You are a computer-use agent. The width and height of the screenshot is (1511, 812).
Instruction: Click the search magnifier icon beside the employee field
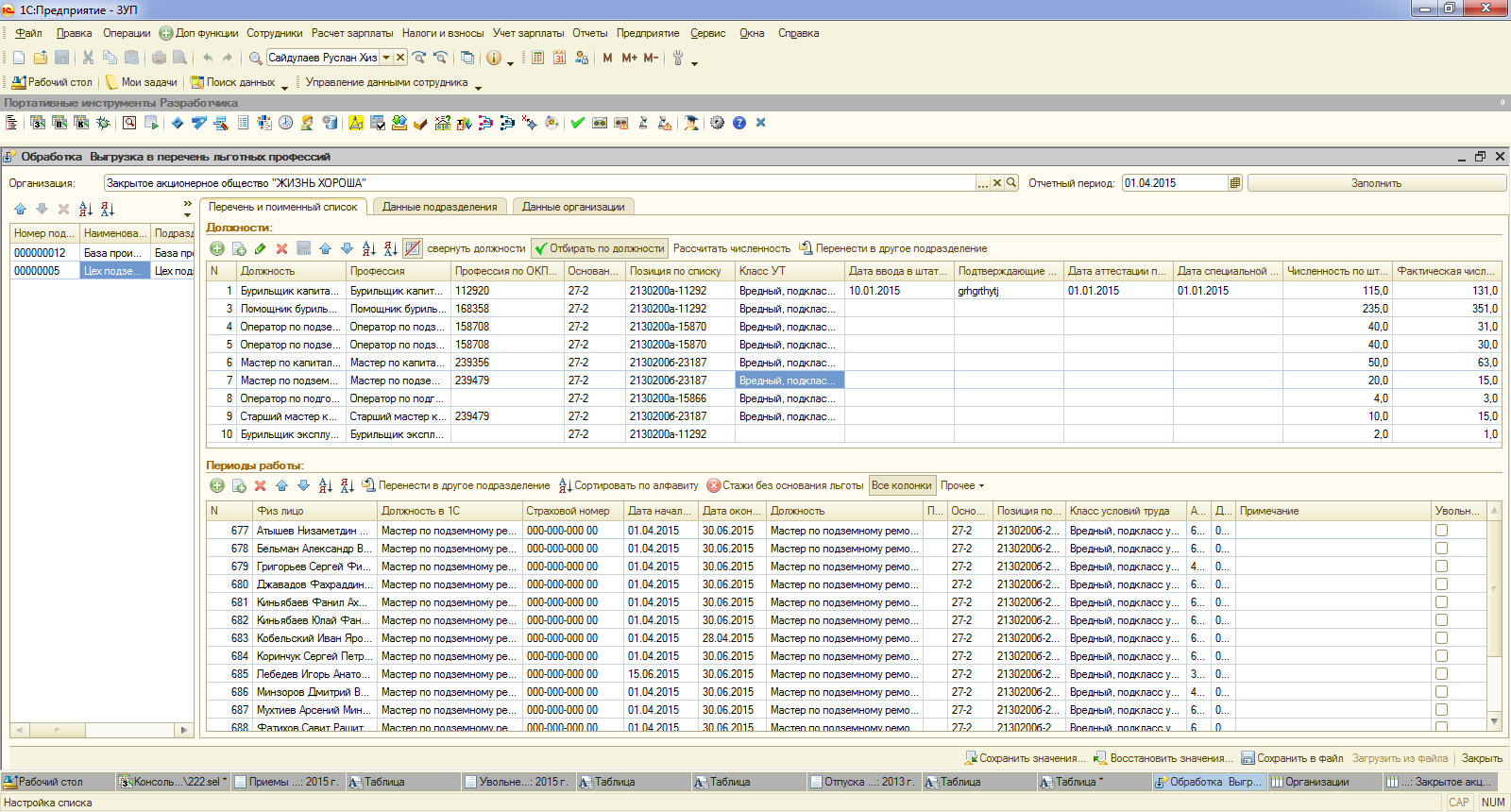tap(255, 58)
